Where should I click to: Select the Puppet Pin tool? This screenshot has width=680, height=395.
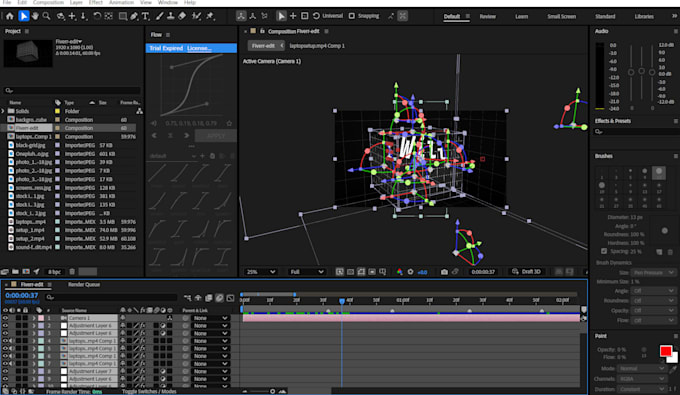210,16
